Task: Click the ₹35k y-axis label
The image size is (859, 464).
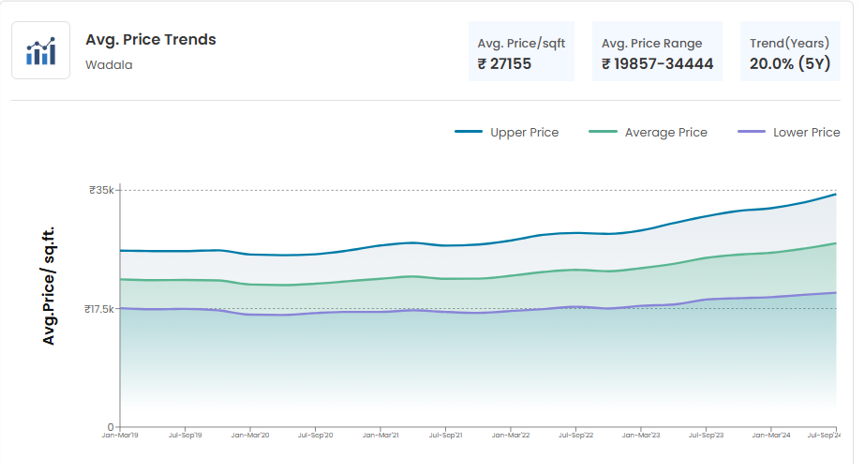Action: 101,190
